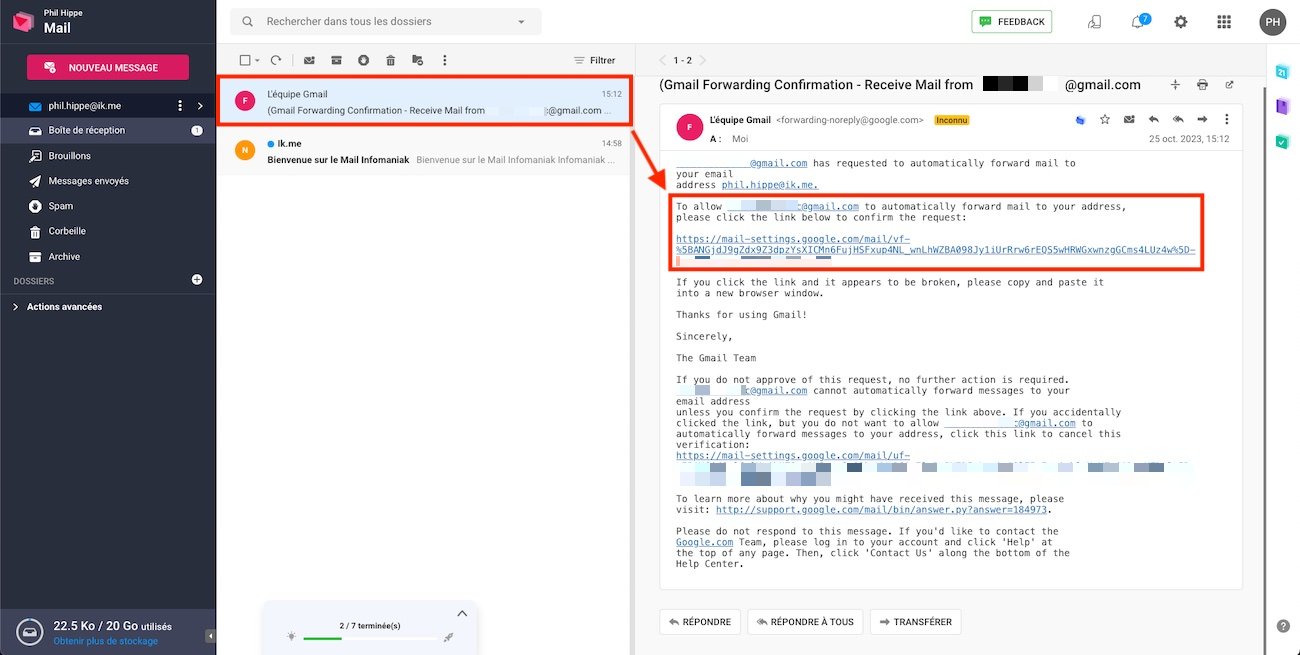This screenshot has width=1300, height=655.
Task: Open the apps grid launcher
Action: click(x=1224, y=22)
